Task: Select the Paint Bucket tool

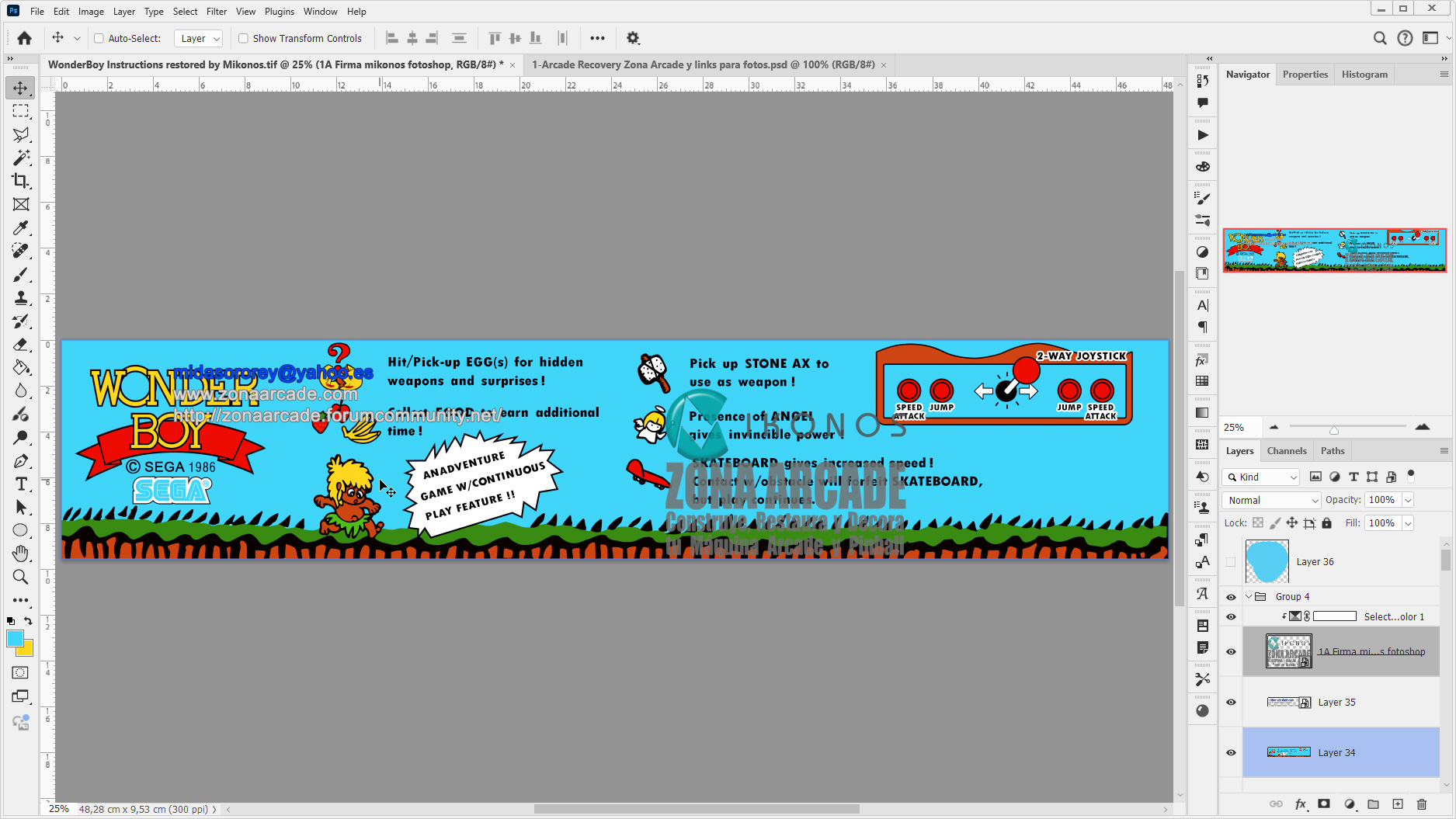Action: click(x=21, y=367)
